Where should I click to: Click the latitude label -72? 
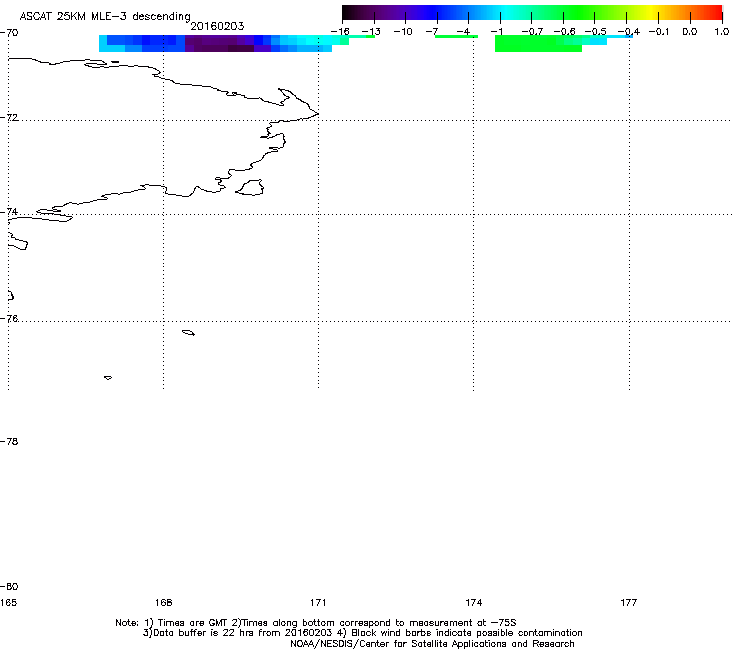coord(9,117)
